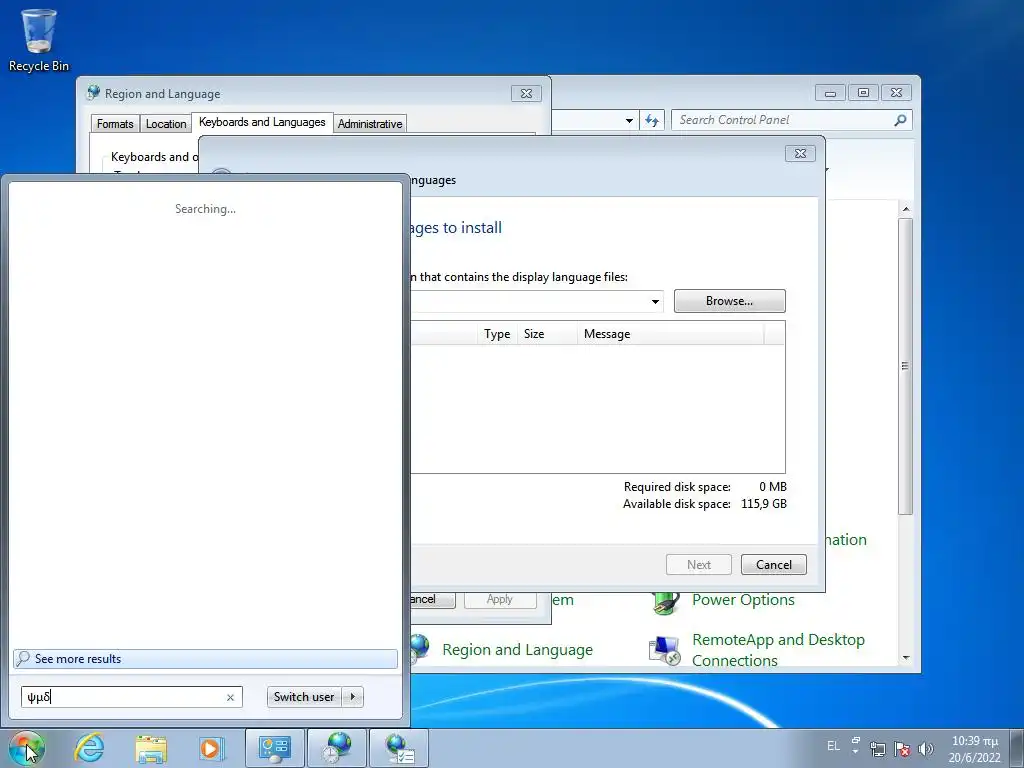The height and width of the screenshot is (768, 1024).
Task: Clear the Start menu search text
Action: pyautogui.click(x=230, y=697)
